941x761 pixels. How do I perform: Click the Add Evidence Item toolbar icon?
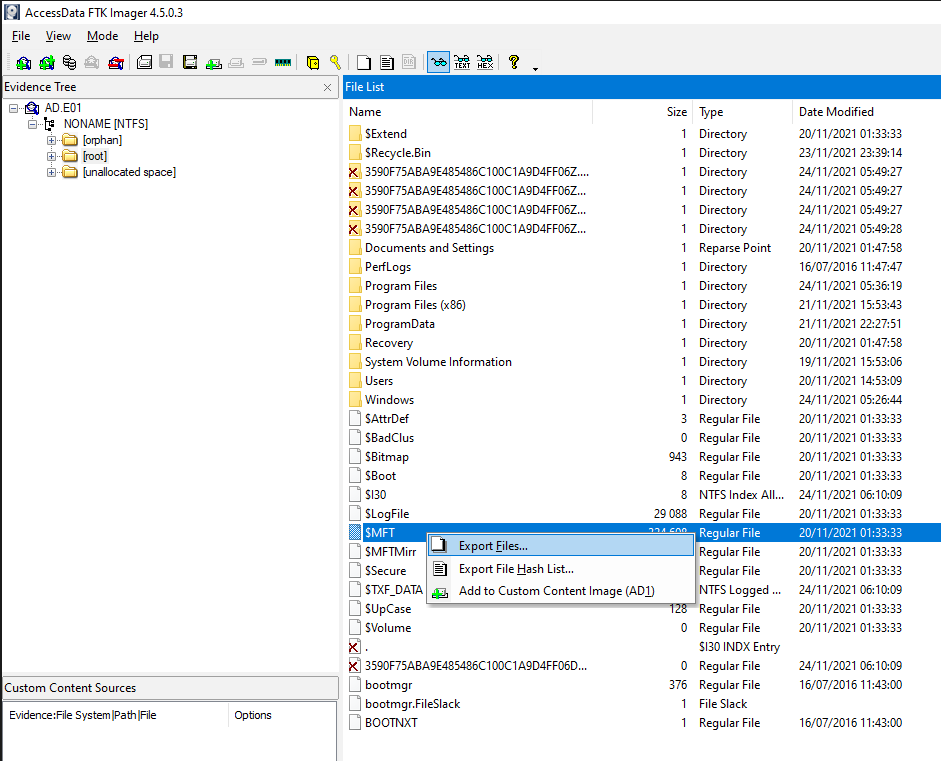tap(23, 62)
